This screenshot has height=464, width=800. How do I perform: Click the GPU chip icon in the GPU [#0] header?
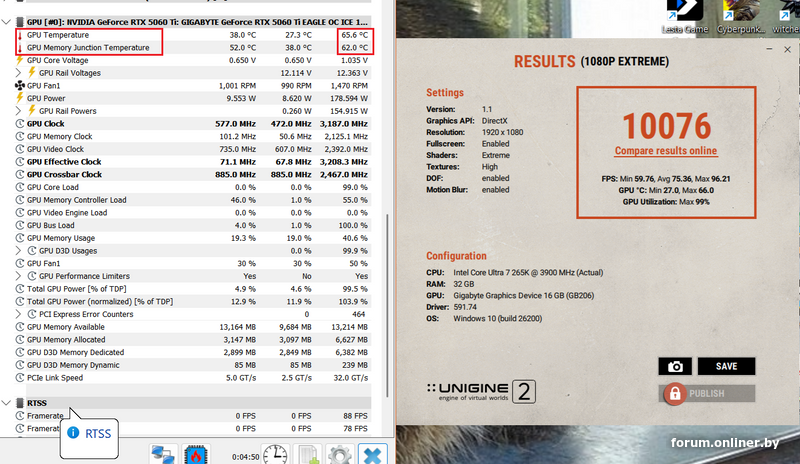click(x=20, y=22)
